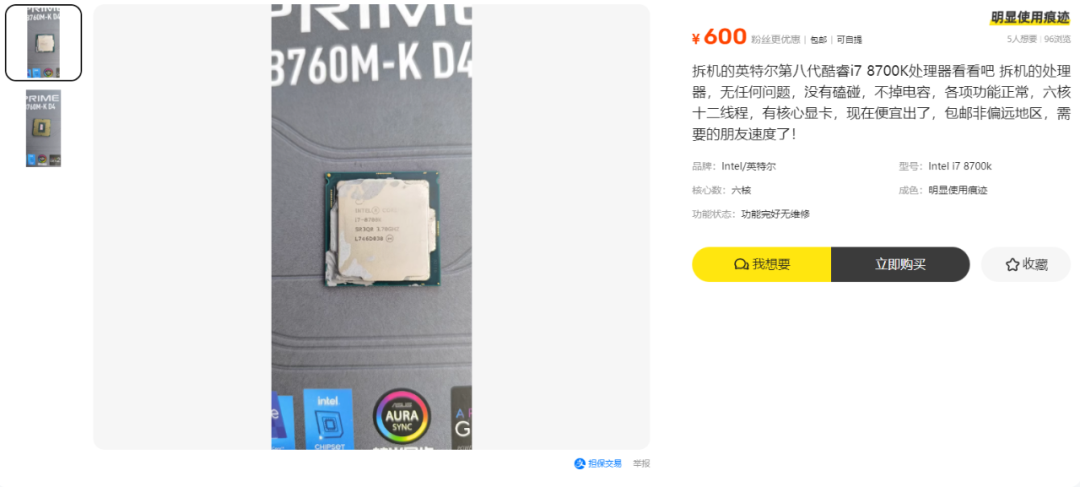Click the 担保交易 shield icon
The image size is (1080, 487).
(579, 464)
